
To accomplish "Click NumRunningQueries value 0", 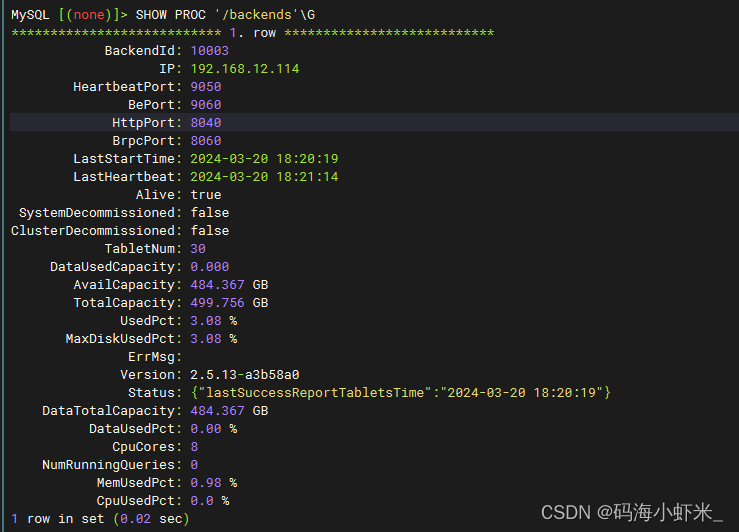I will 194,465.
